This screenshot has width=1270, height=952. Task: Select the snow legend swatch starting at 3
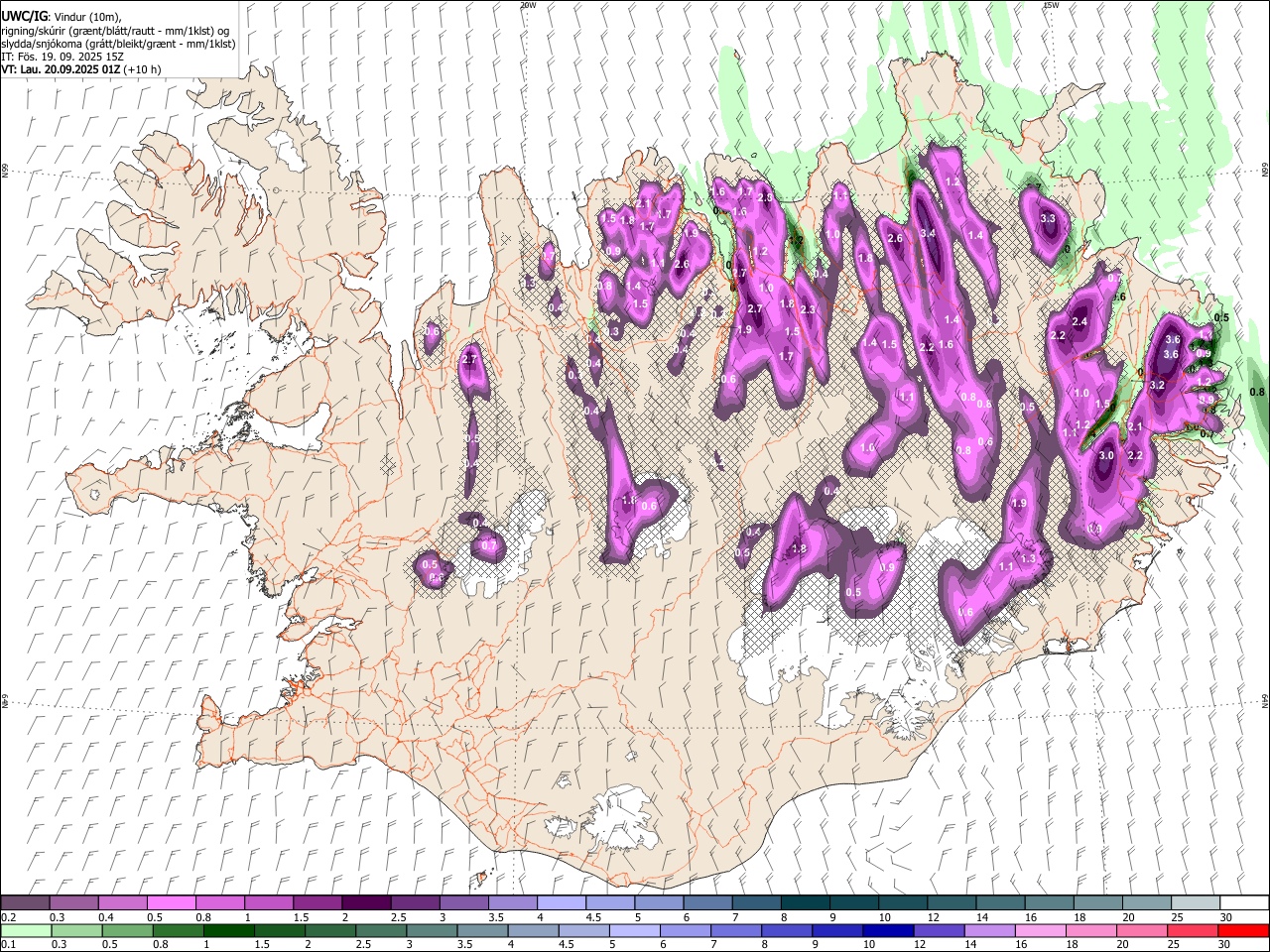[462, 903]
